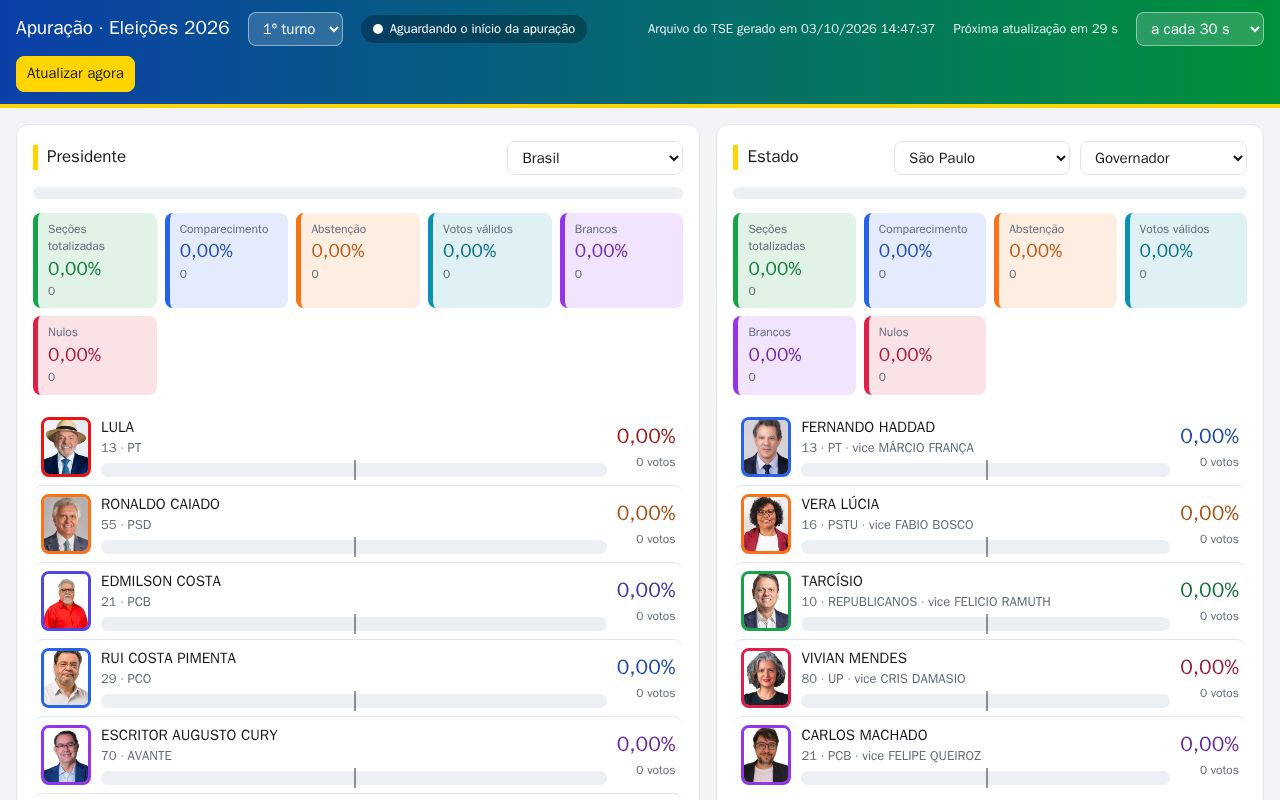Click the Brancos card in Estado panel
The height and width of the screenshot is (800, 1280).
coord(795,355)
